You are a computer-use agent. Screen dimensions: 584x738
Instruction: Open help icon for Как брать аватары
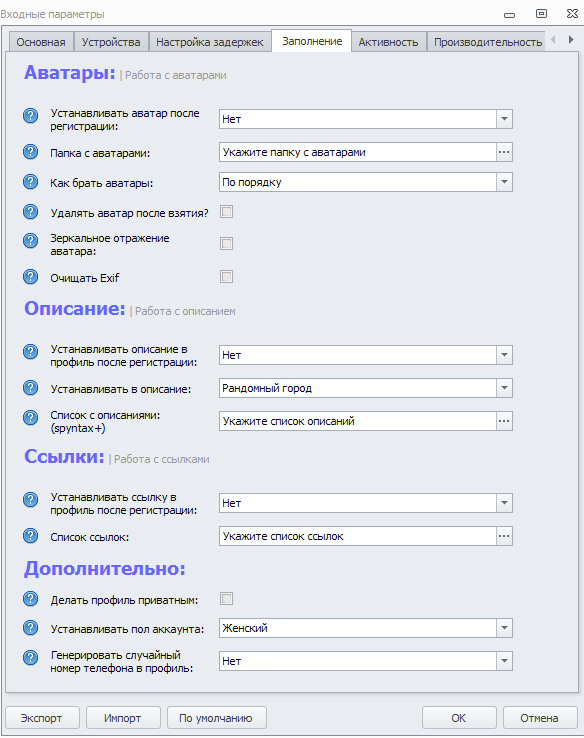[31, 182]
